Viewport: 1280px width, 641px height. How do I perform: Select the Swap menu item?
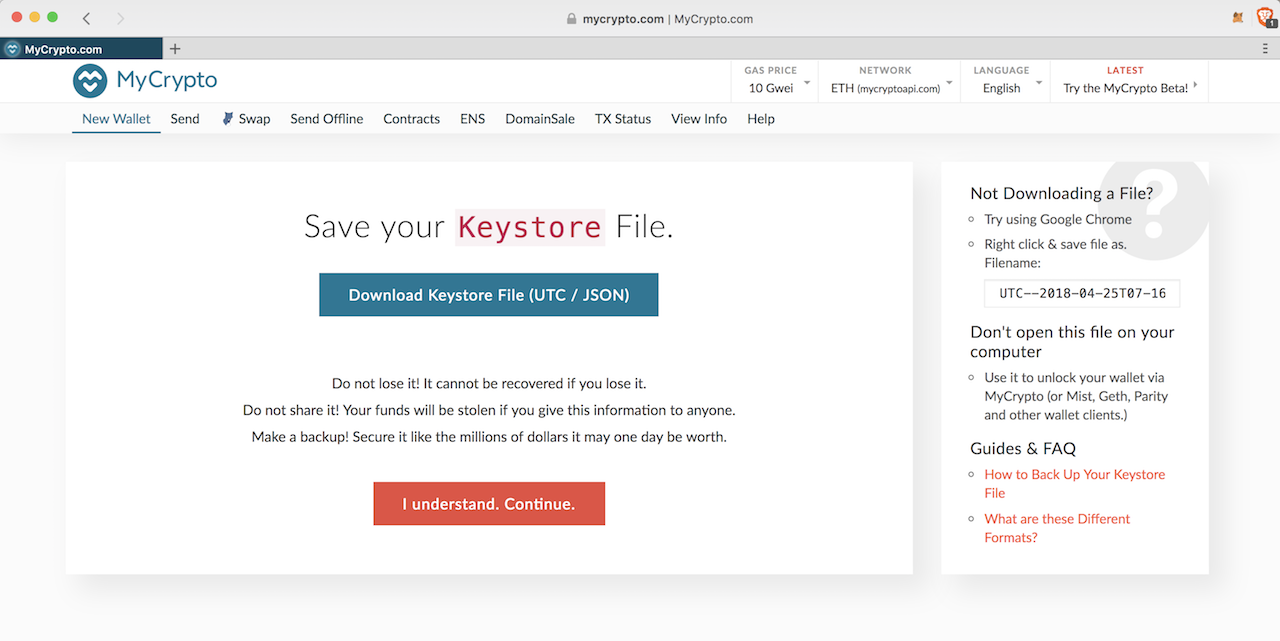pos(246,119)
